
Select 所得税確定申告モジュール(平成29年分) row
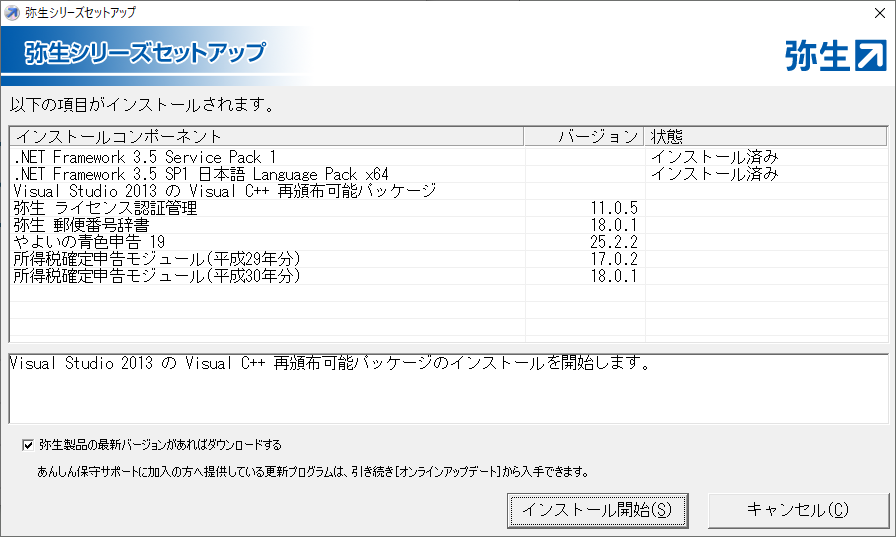(449, 259)
